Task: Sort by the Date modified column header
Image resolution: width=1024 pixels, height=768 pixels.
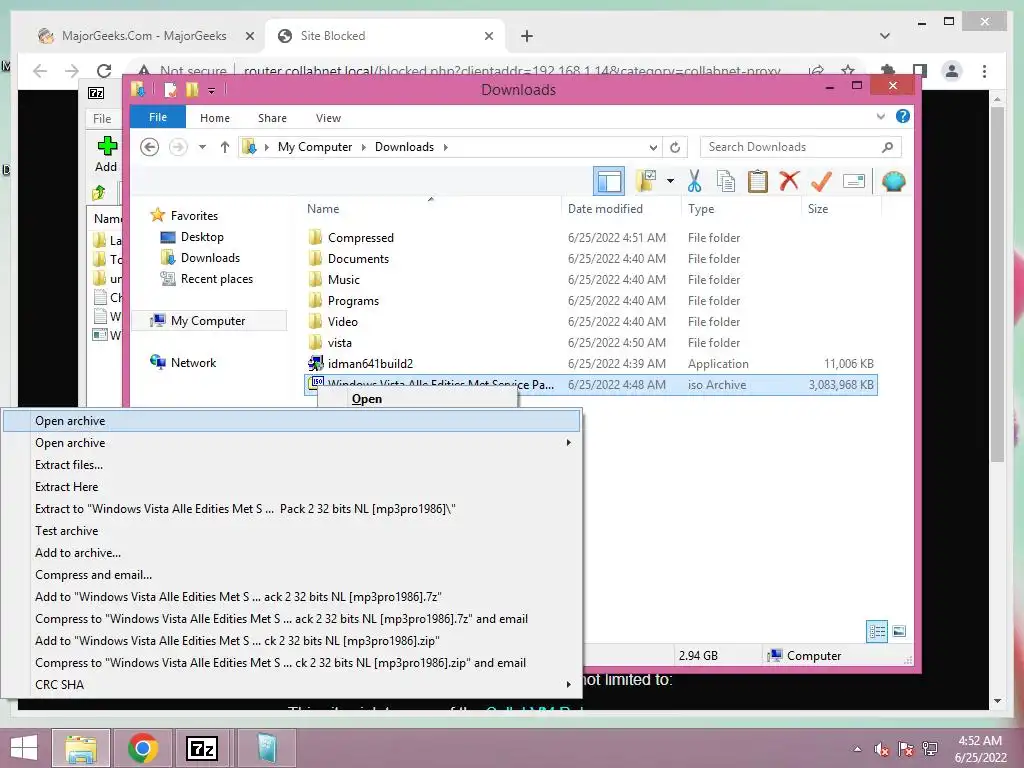Action: (605, 209)
